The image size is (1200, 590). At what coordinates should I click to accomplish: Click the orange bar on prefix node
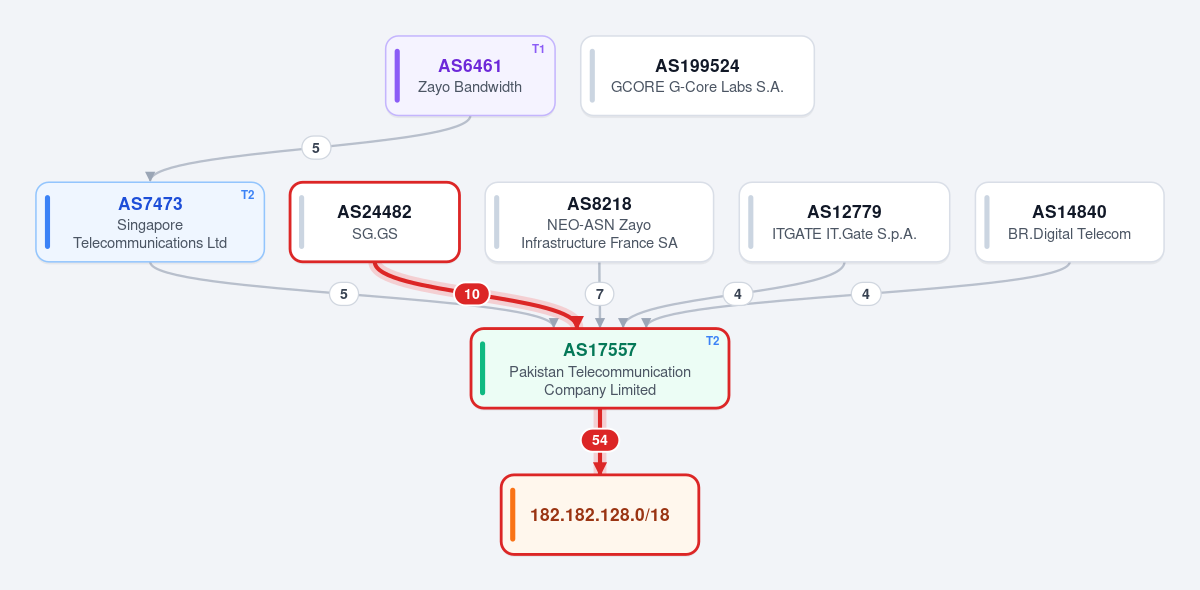tap(512, 515)
